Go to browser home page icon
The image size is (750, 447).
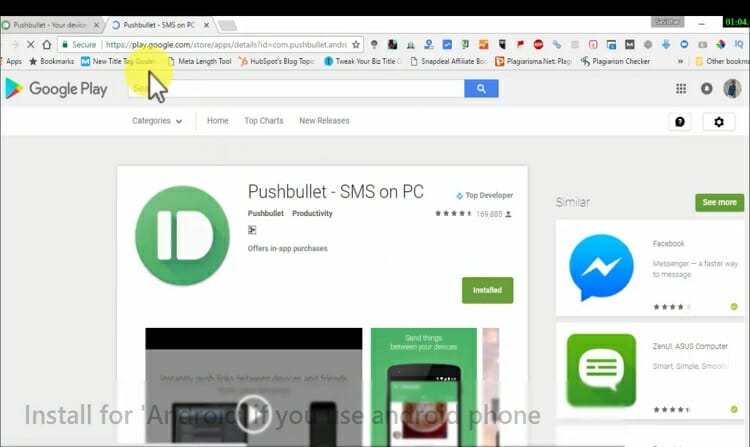click(x=46, y=44)
